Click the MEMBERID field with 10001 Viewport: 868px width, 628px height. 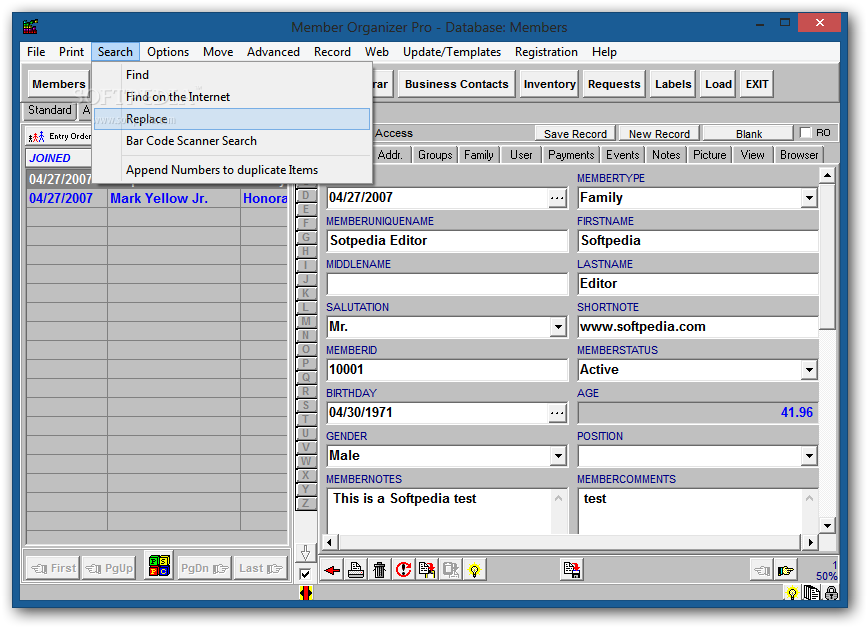pyautogui.click(x=447, y=370)
